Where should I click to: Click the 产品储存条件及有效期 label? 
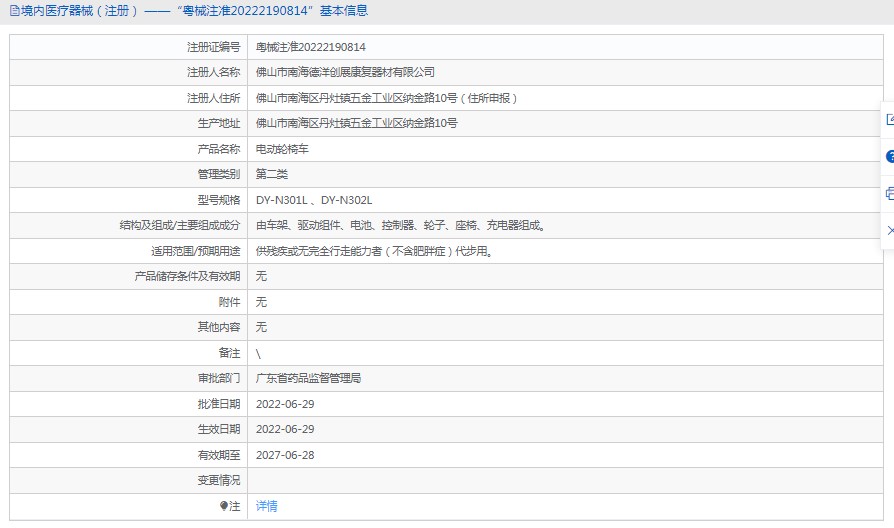[x=188, y=276]
